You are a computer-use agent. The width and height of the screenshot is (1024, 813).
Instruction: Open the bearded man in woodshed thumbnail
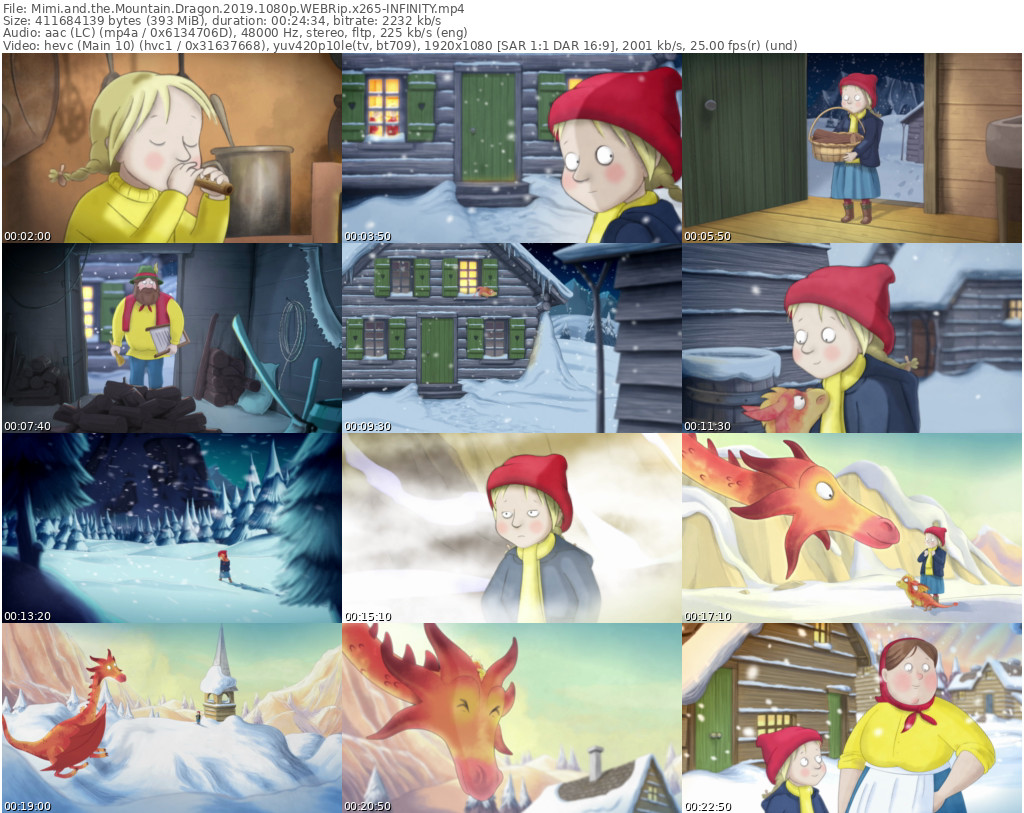pos(171,338)
